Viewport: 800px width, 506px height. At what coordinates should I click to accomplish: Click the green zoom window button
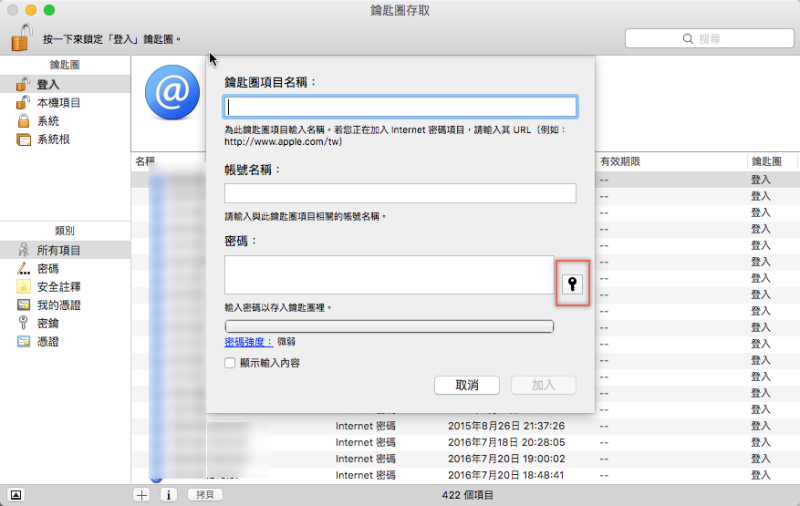pyautogui.click(x=49, y=10)
